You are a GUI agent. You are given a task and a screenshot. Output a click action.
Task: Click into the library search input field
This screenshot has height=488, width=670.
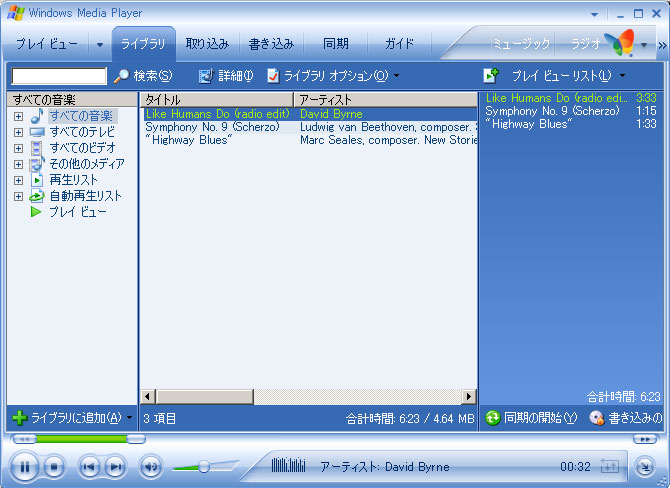59,76
